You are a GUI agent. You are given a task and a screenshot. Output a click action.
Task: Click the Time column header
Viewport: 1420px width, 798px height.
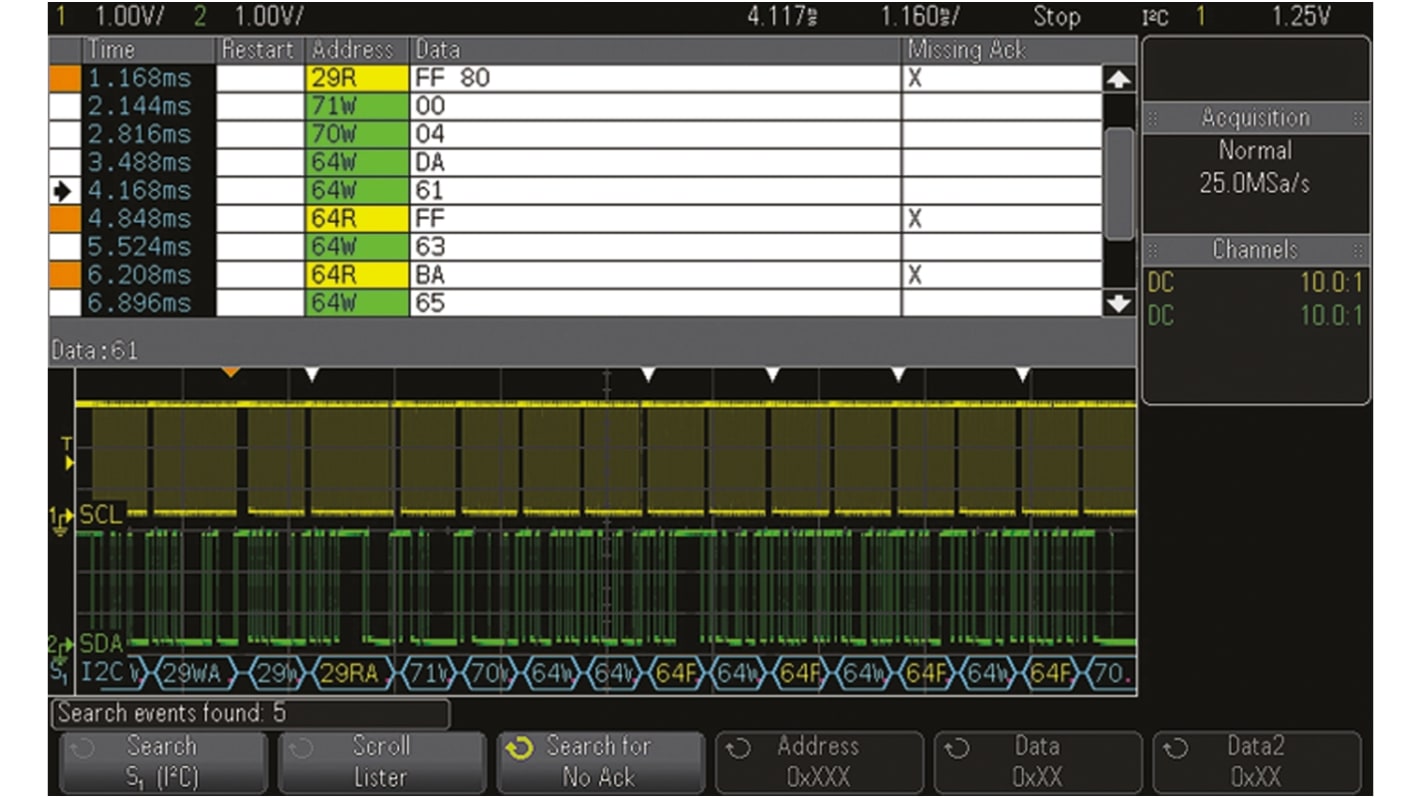tap(149, 50)
